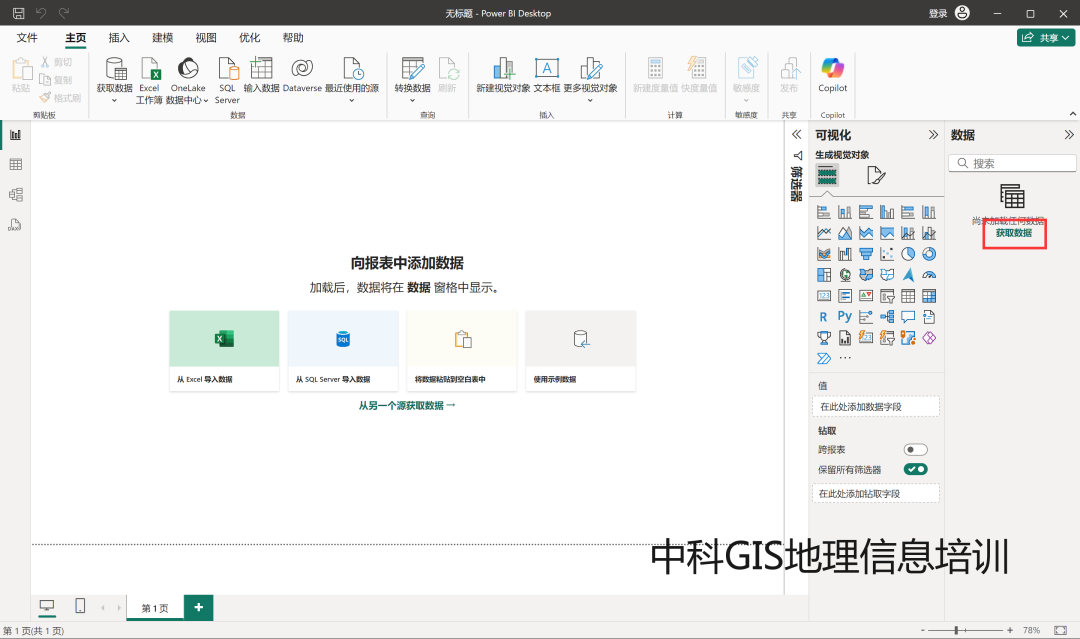Expand the 获取数据 dropdown arrow
Screen dimensions: 1080x639
pos(114,101)
